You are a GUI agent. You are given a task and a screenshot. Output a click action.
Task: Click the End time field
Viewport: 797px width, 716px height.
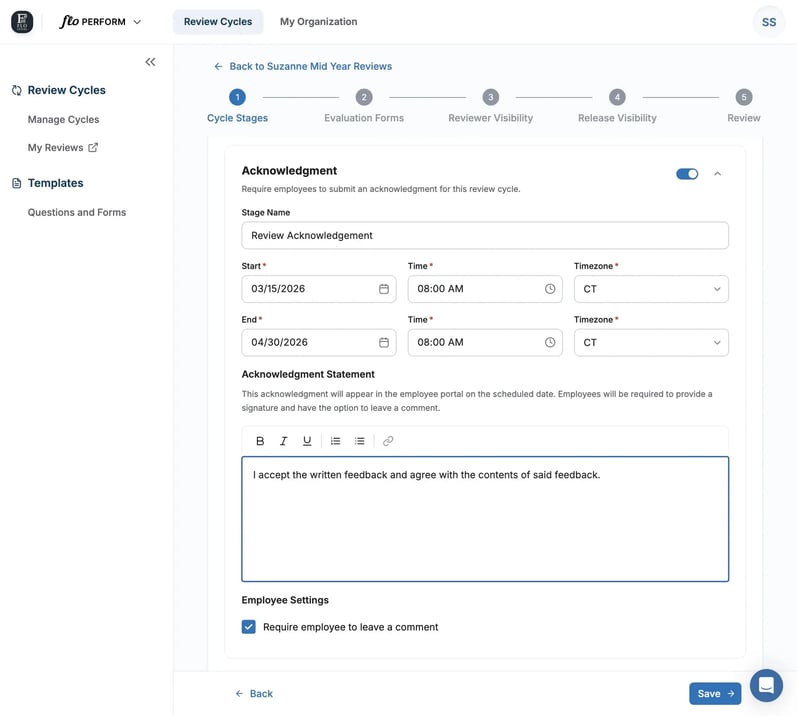[x=485, y=342]
